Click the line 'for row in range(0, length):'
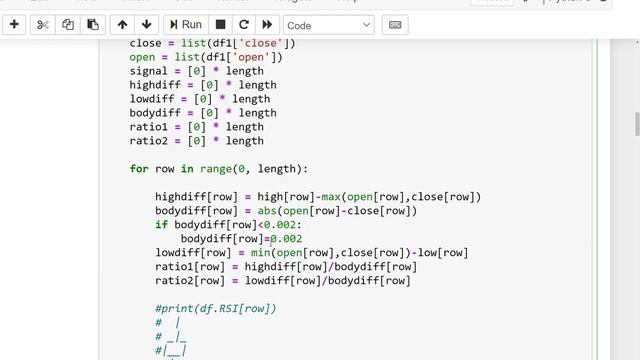This screenshot has width=640, height=360. tap(218, 169)
